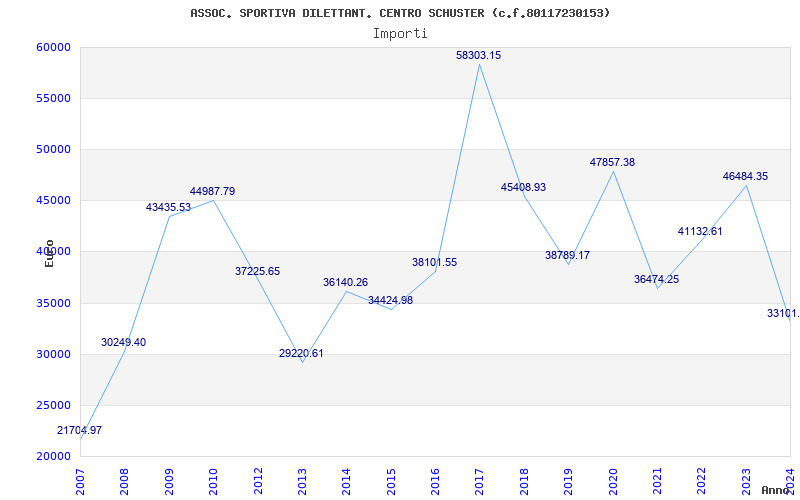Click the y-axis tick 20000

(x=53, y=457)
